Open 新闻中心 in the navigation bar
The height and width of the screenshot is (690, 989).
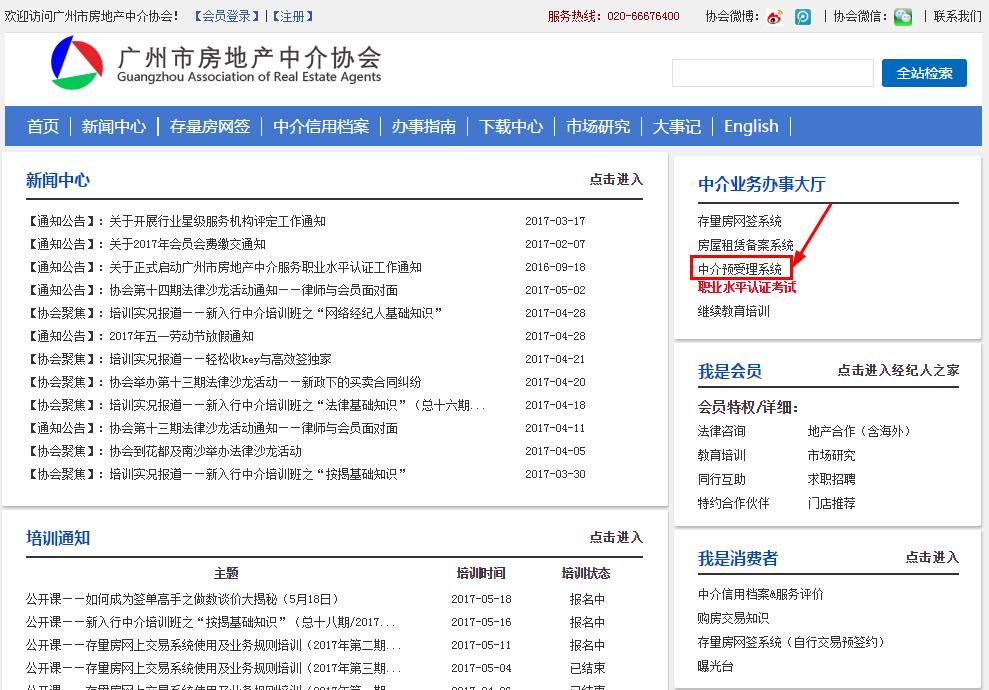point(114,127)
